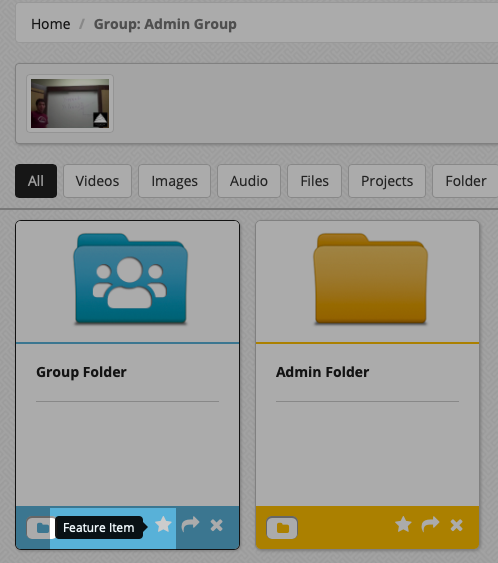The image size is (498, 563).
Task: Click the share arrow on Group Folder
Action: [x=190, y=525]
